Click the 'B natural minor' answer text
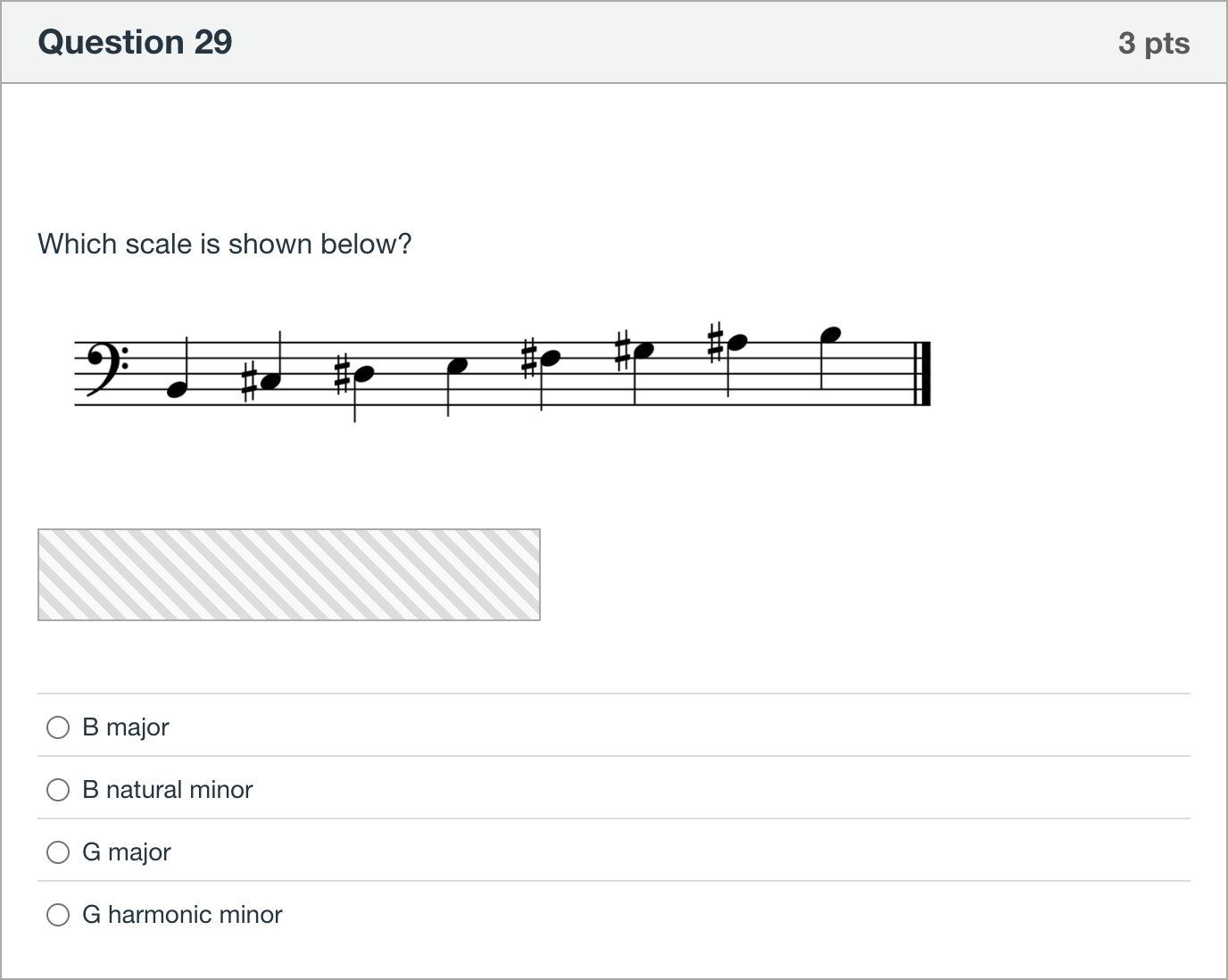Viewport: 1228px width, 980px height. pos(168,790)
